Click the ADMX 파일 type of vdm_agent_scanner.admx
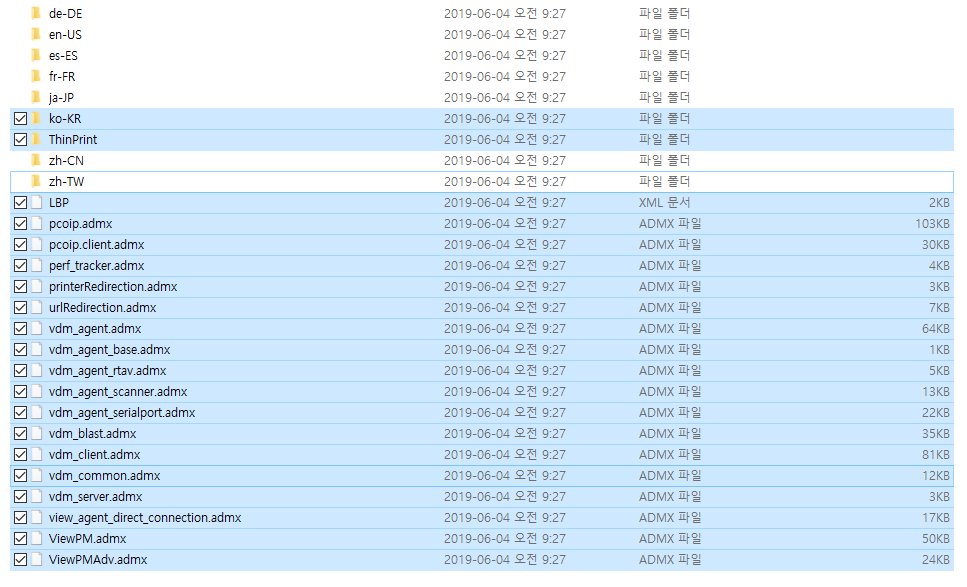The width and height of the screenshot is (967, 587). [670, 392]
